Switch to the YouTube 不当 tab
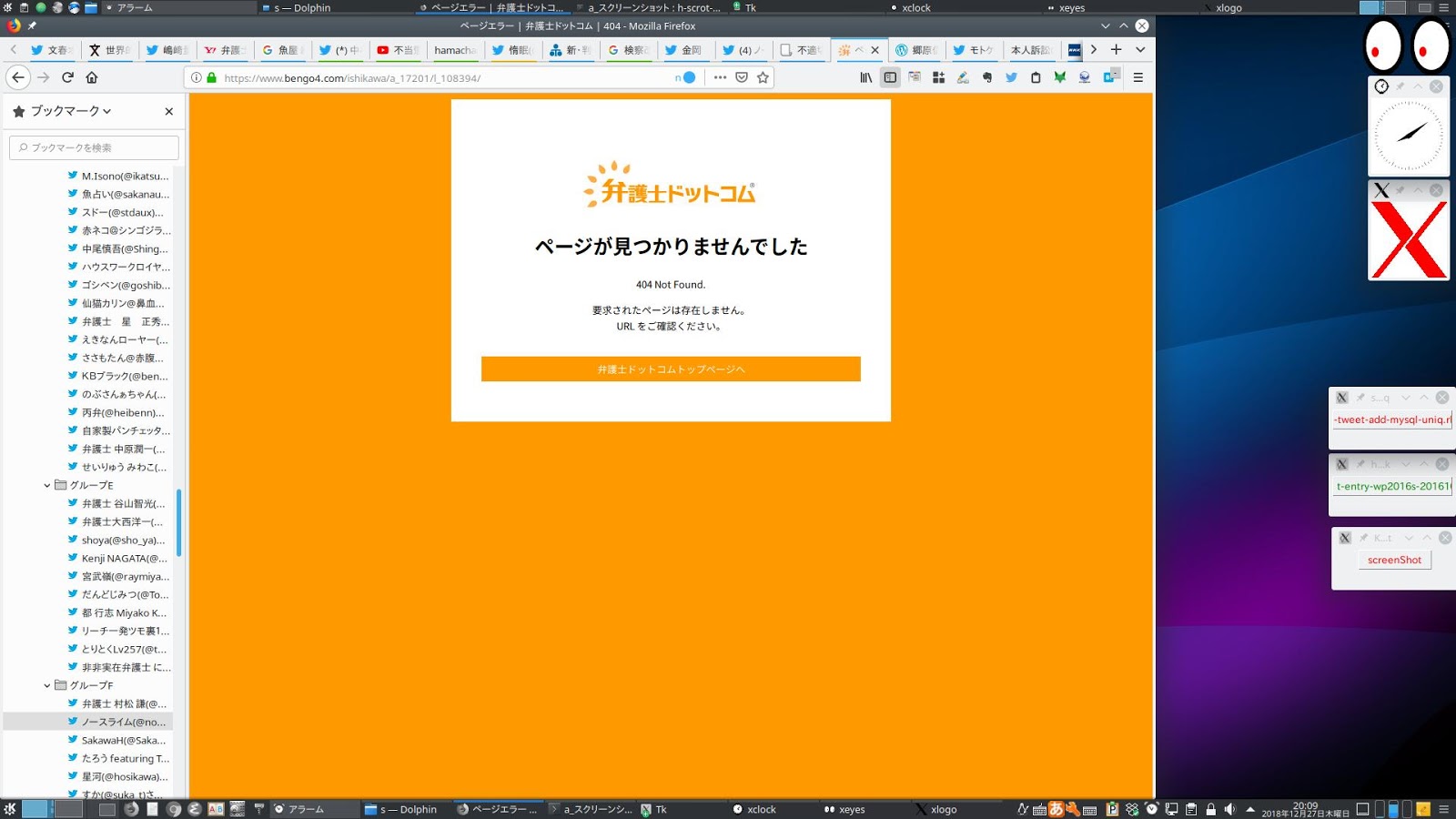1456x819 pixels. tap(397, 50)
